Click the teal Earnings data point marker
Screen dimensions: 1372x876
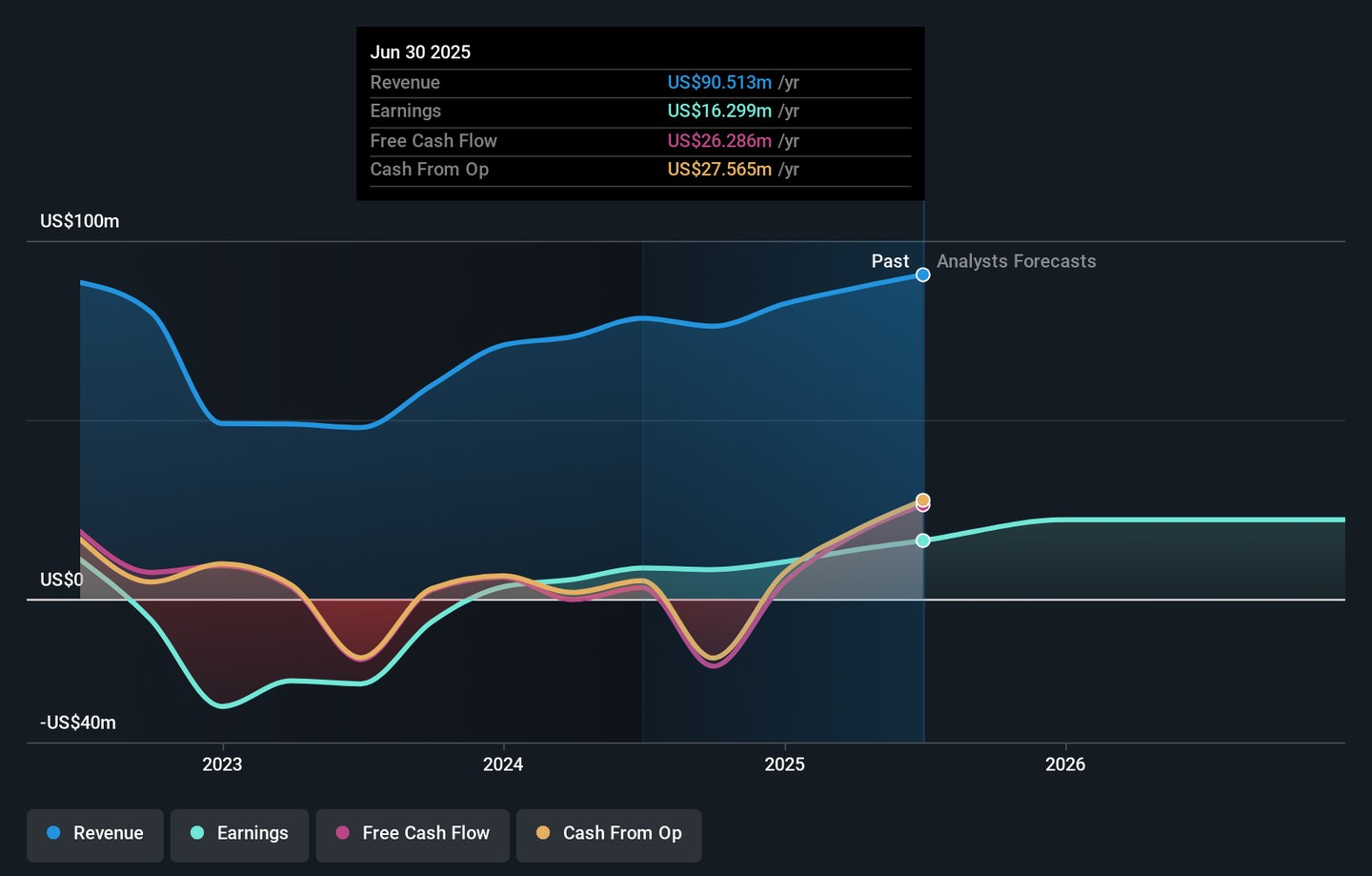923,540
